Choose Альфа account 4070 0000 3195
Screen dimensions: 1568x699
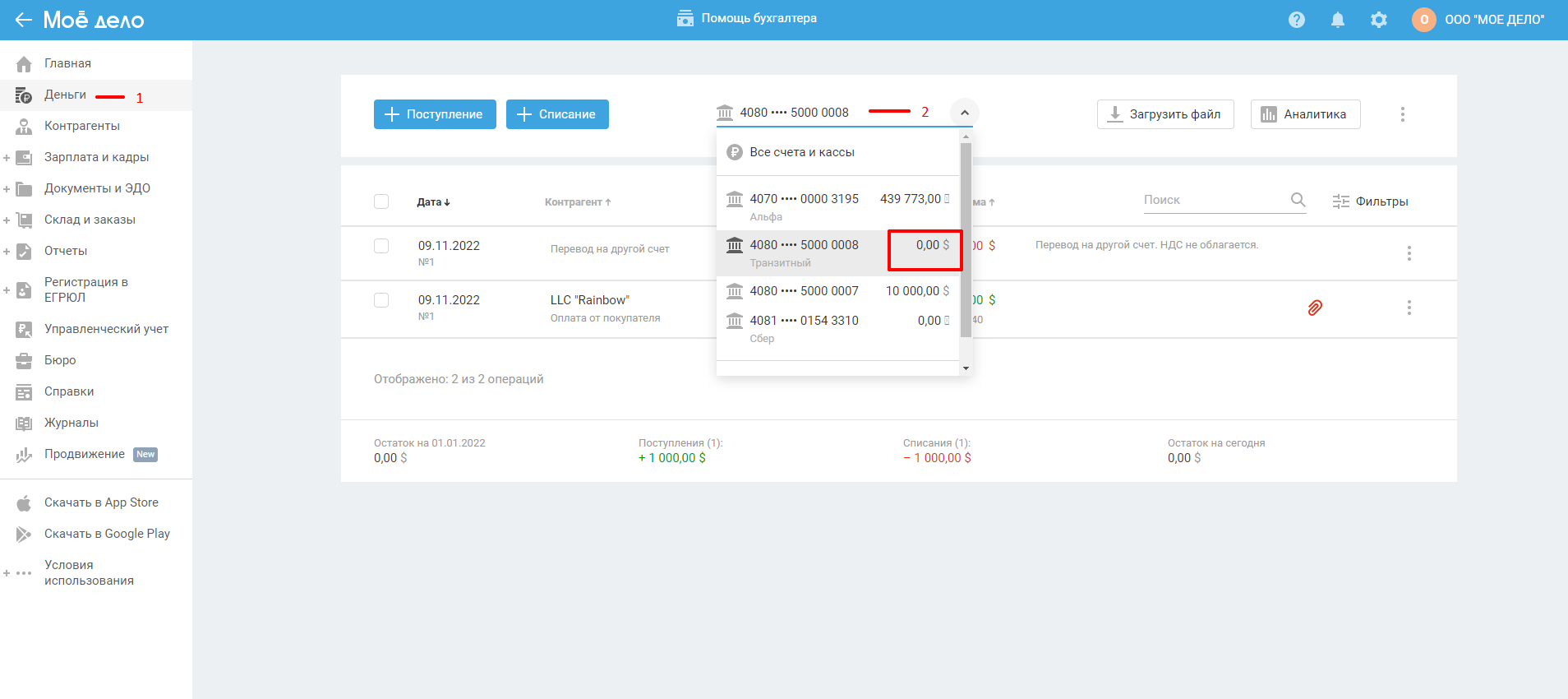coord(837,206)
